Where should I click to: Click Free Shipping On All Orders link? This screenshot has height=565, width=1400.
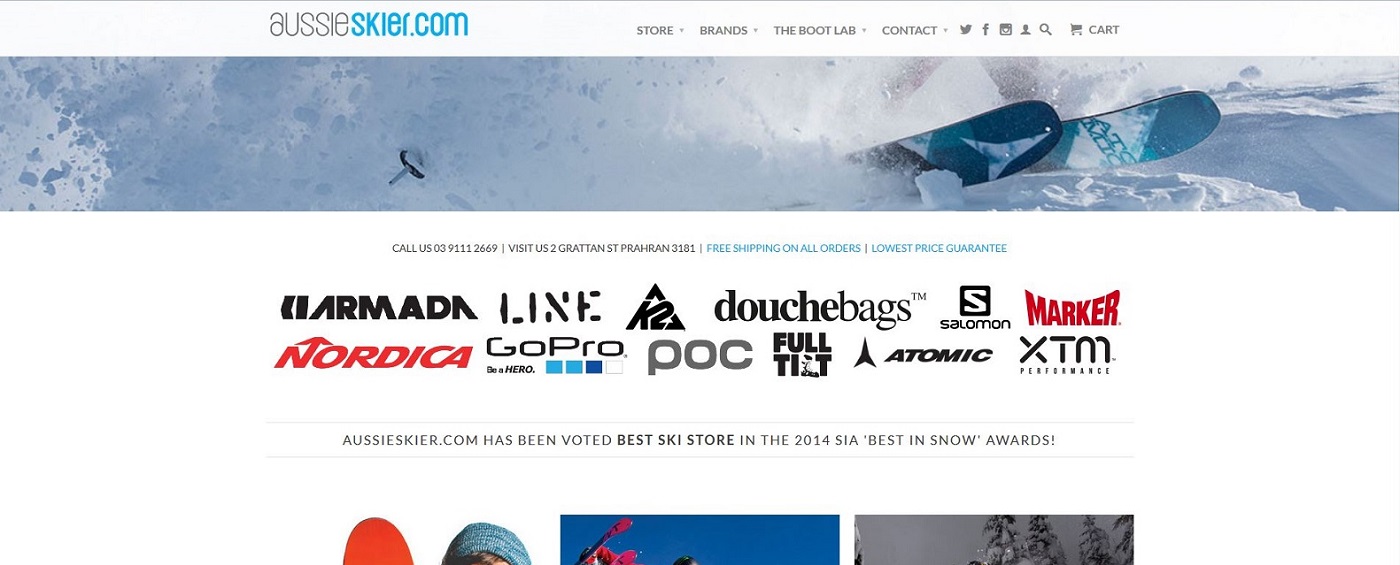coord(783,248)
